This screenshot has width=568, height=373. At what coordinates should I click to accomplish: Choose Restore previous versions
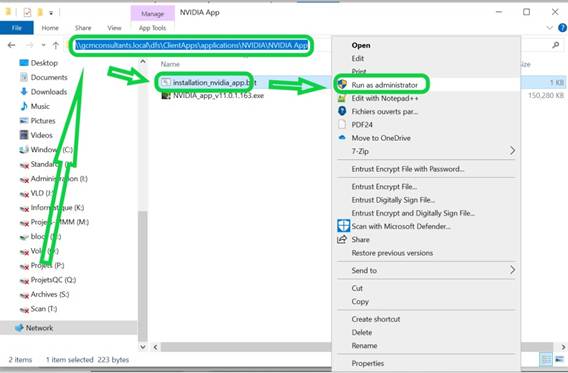point(392,253)
